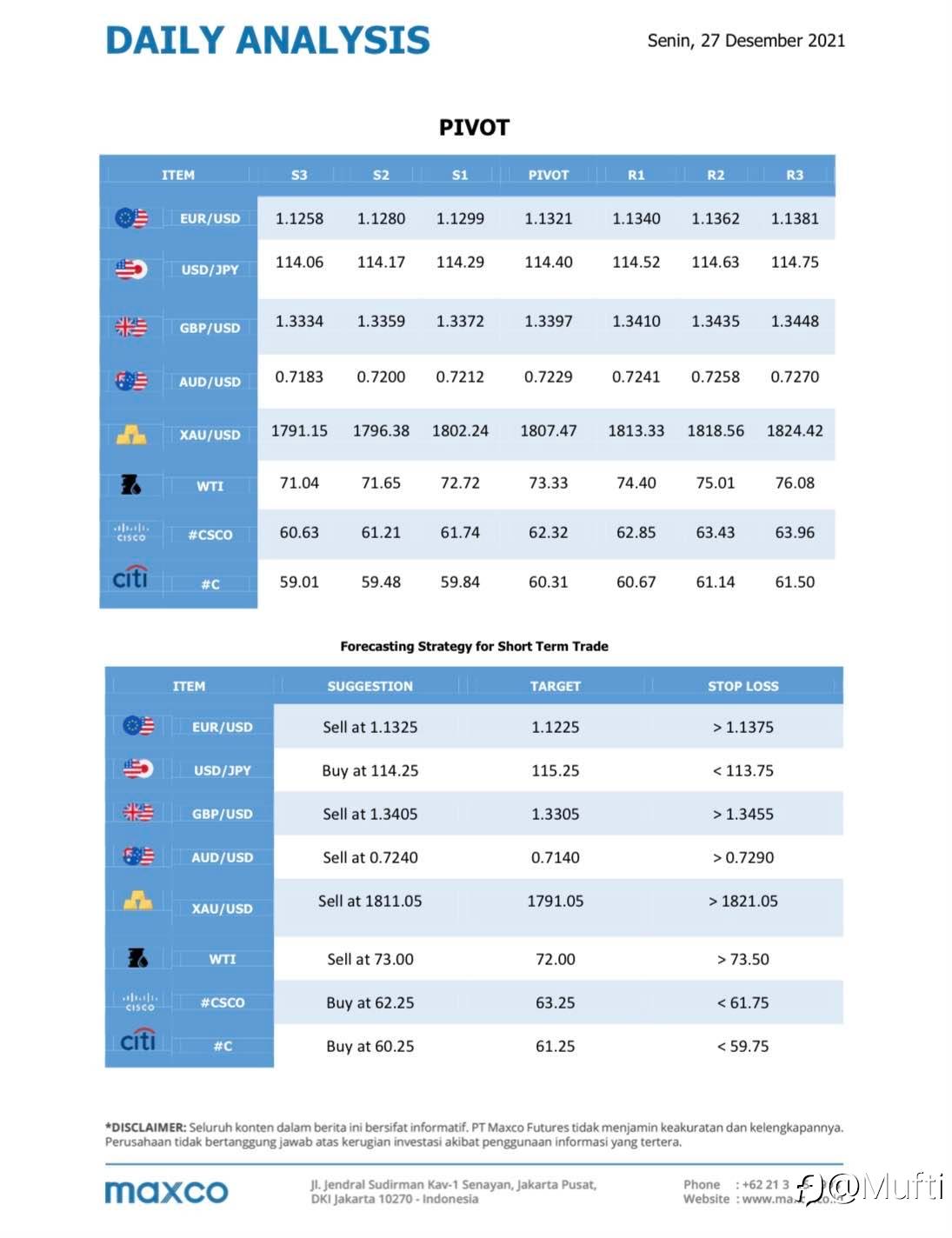This screenshot has width=952, height=1238.
Task: Select the S3 column header
Action: (299, 175)
